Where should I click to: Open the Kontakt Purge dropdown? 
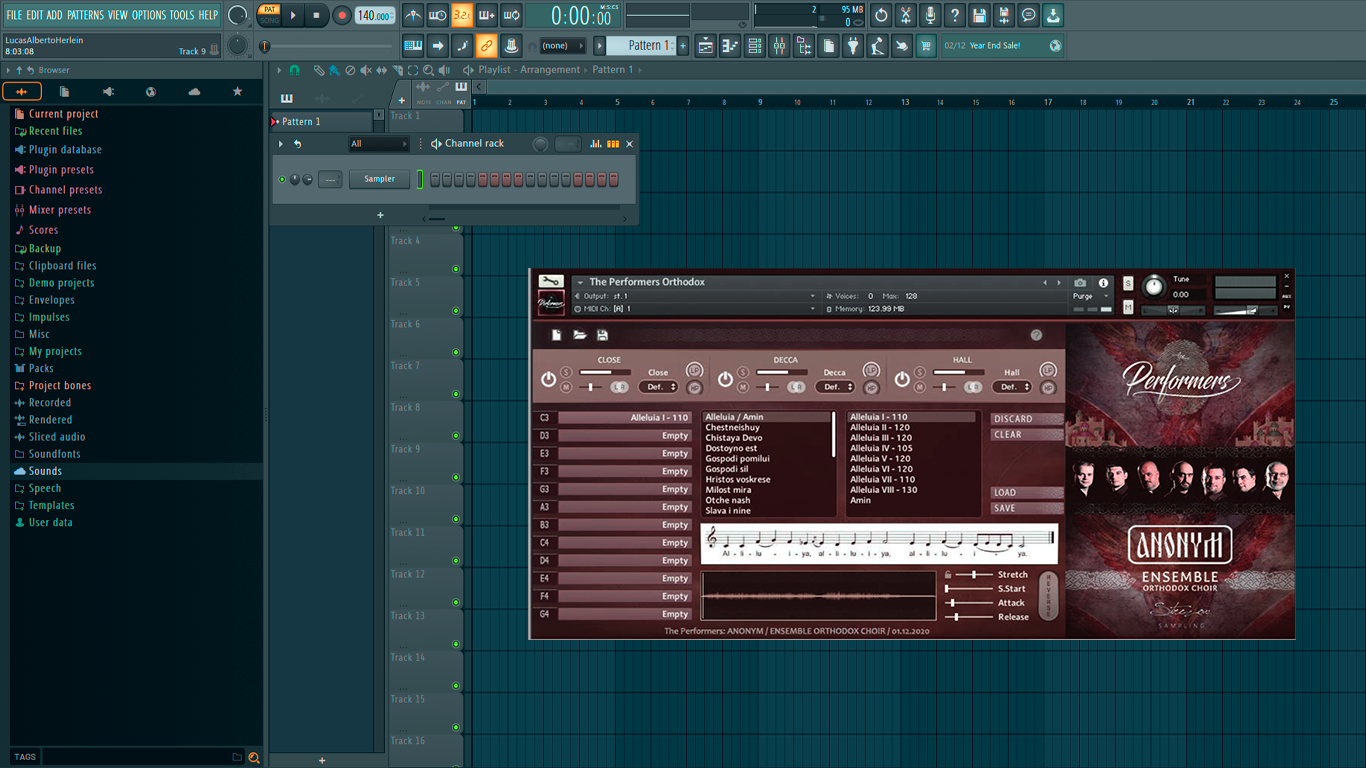(x=1090, y=296)
